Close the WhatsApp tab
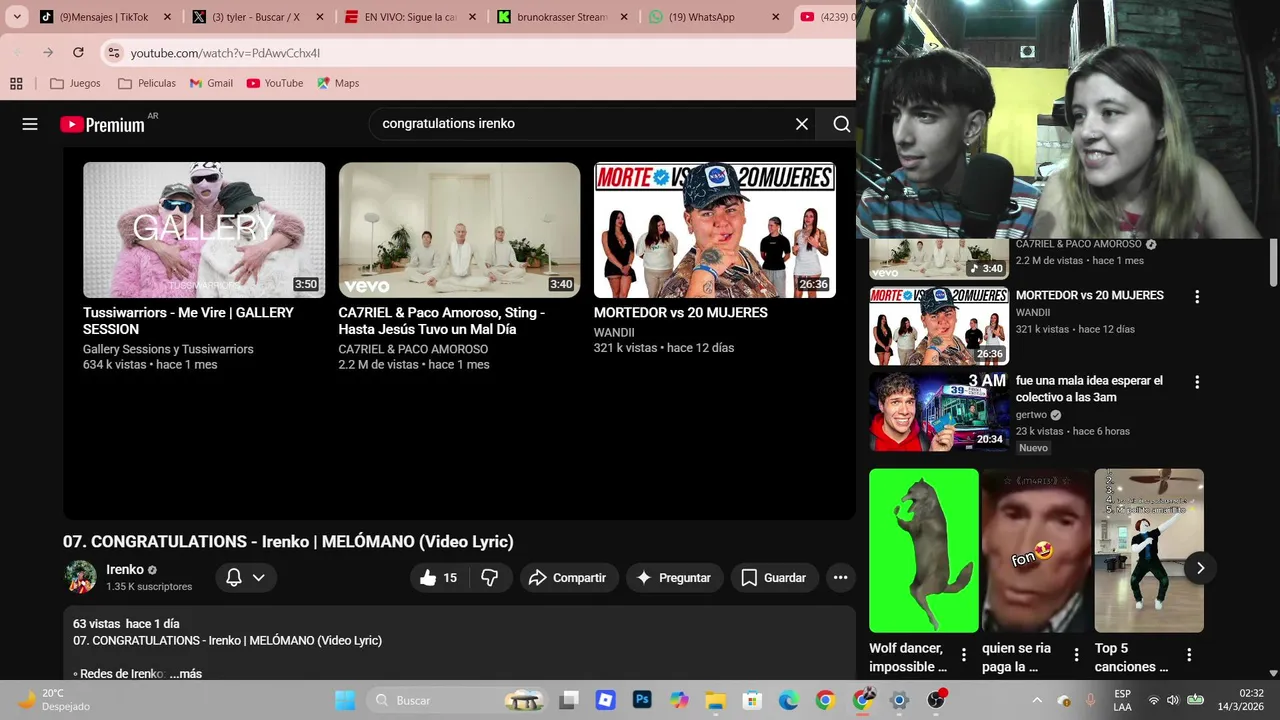The height and width of the screenshot is (720, 1280). coord(775,17)
